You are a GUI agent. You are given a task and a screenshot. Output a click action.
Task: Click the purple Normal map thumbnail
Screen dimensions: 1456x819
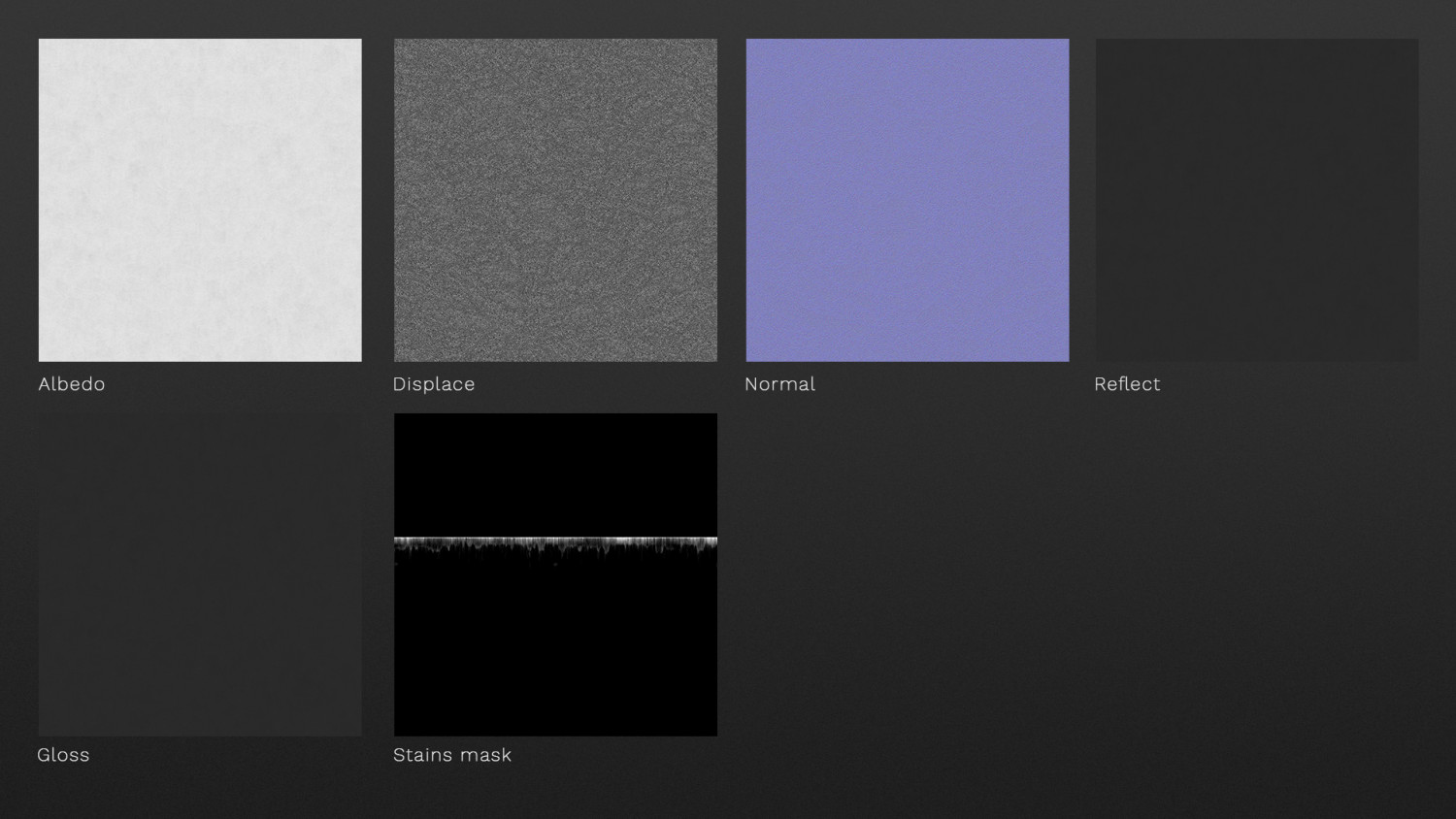click(x=908, y=200)
